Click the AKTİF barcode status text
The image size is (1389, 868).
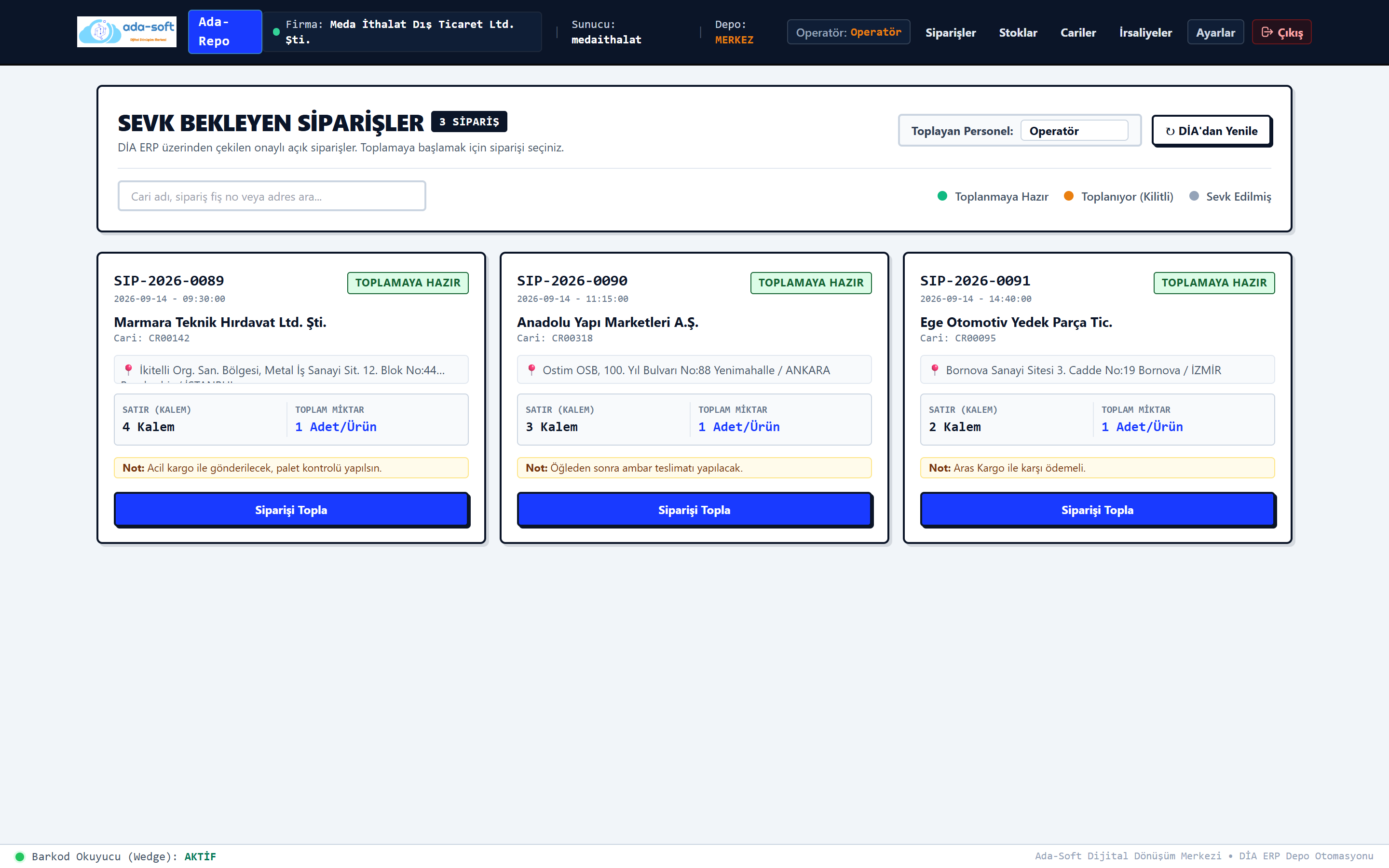[x=200, y=856]
